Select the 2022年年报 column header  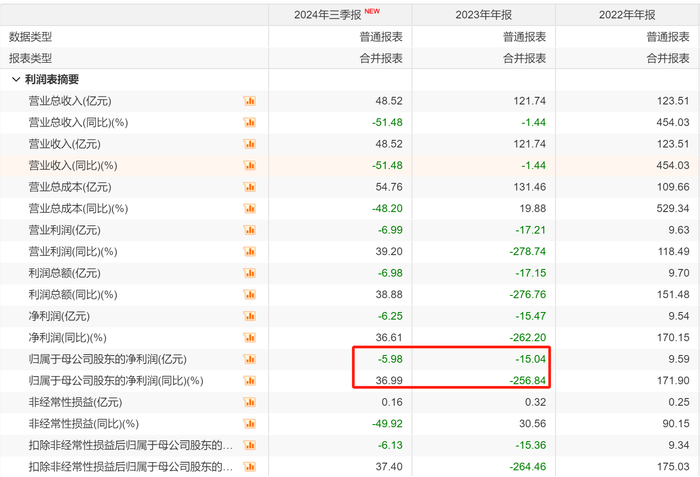point(627,15)
